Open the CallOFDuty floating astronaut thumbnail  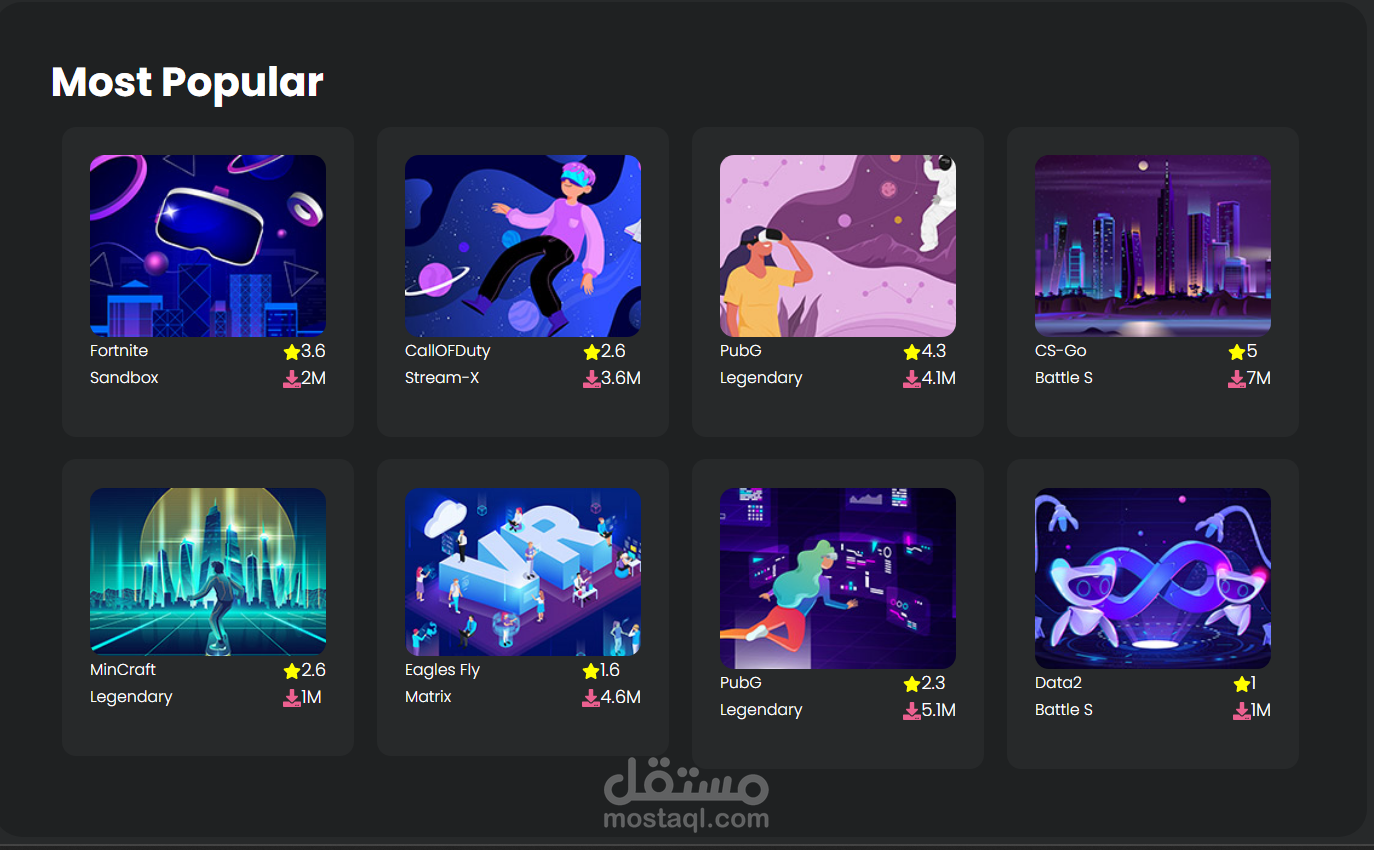(523, 246)
